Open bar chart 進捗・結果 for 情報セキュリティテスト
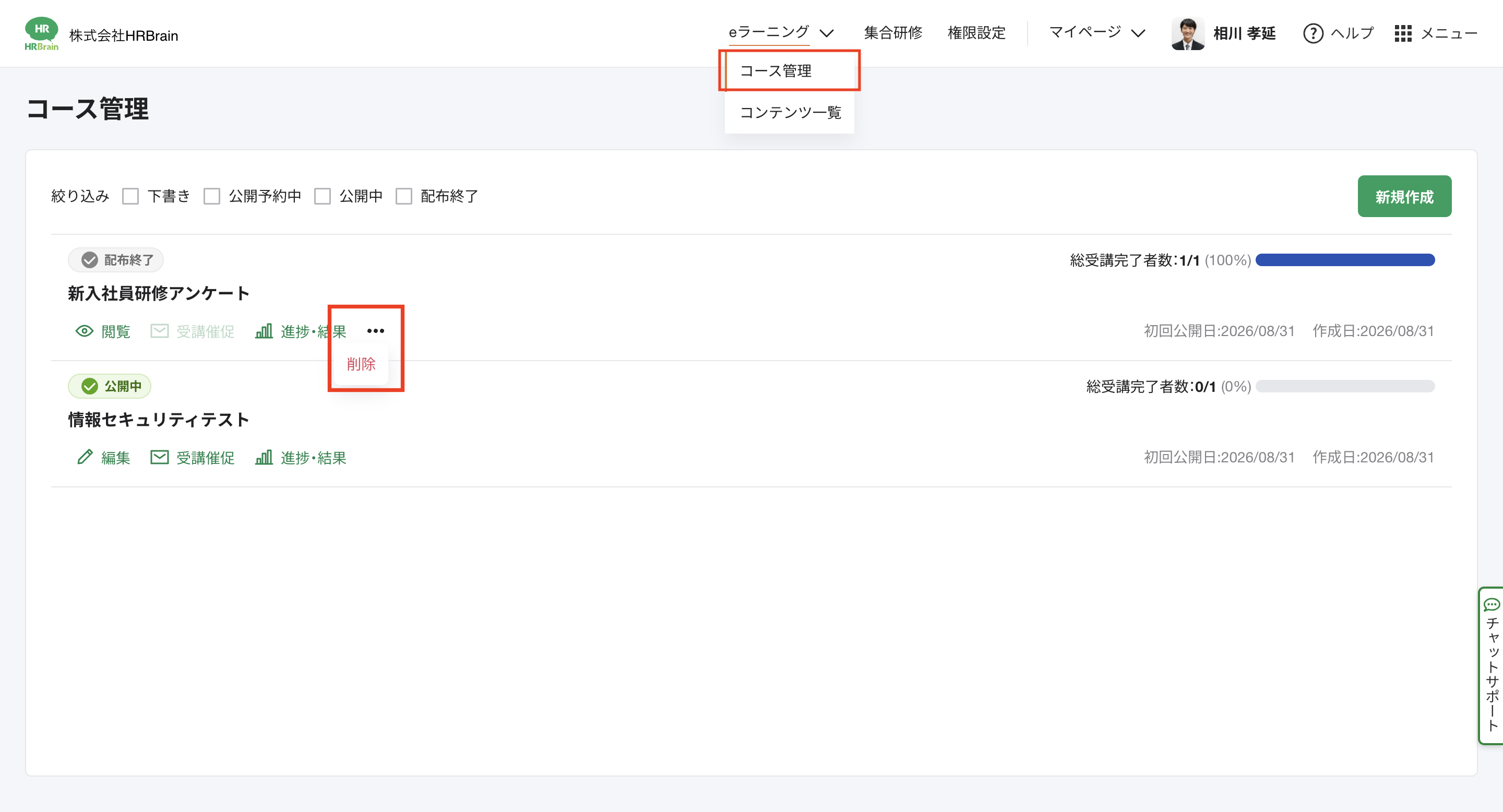Viewport: 1503px width, 812px height. pos(264,457)
